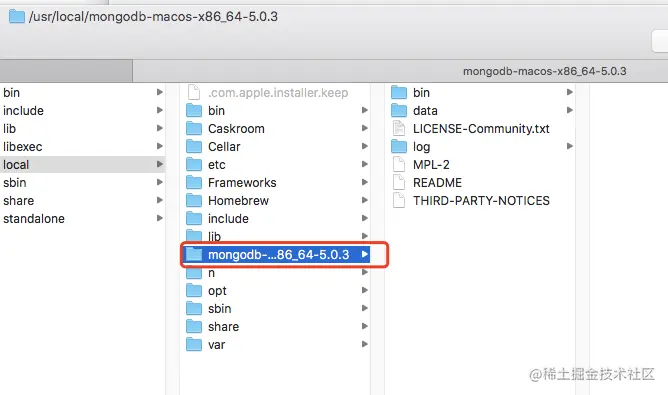Select the data folder name
This screenshot has height=395, width=668.
click(425, 111)
